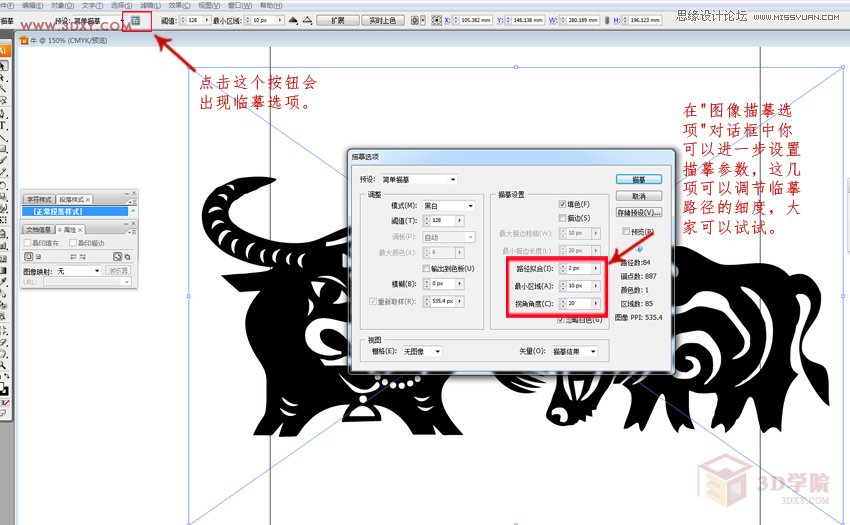Screen dimensions: 850x525
Task: Click the Cancel button in dialog
Action: point(639,196)
